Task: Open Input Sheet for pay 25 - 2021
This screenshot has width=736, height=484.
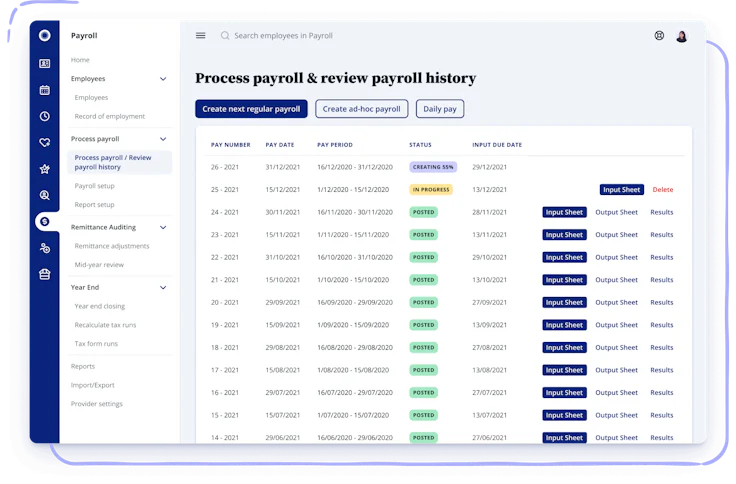Action: pos(621,190)
